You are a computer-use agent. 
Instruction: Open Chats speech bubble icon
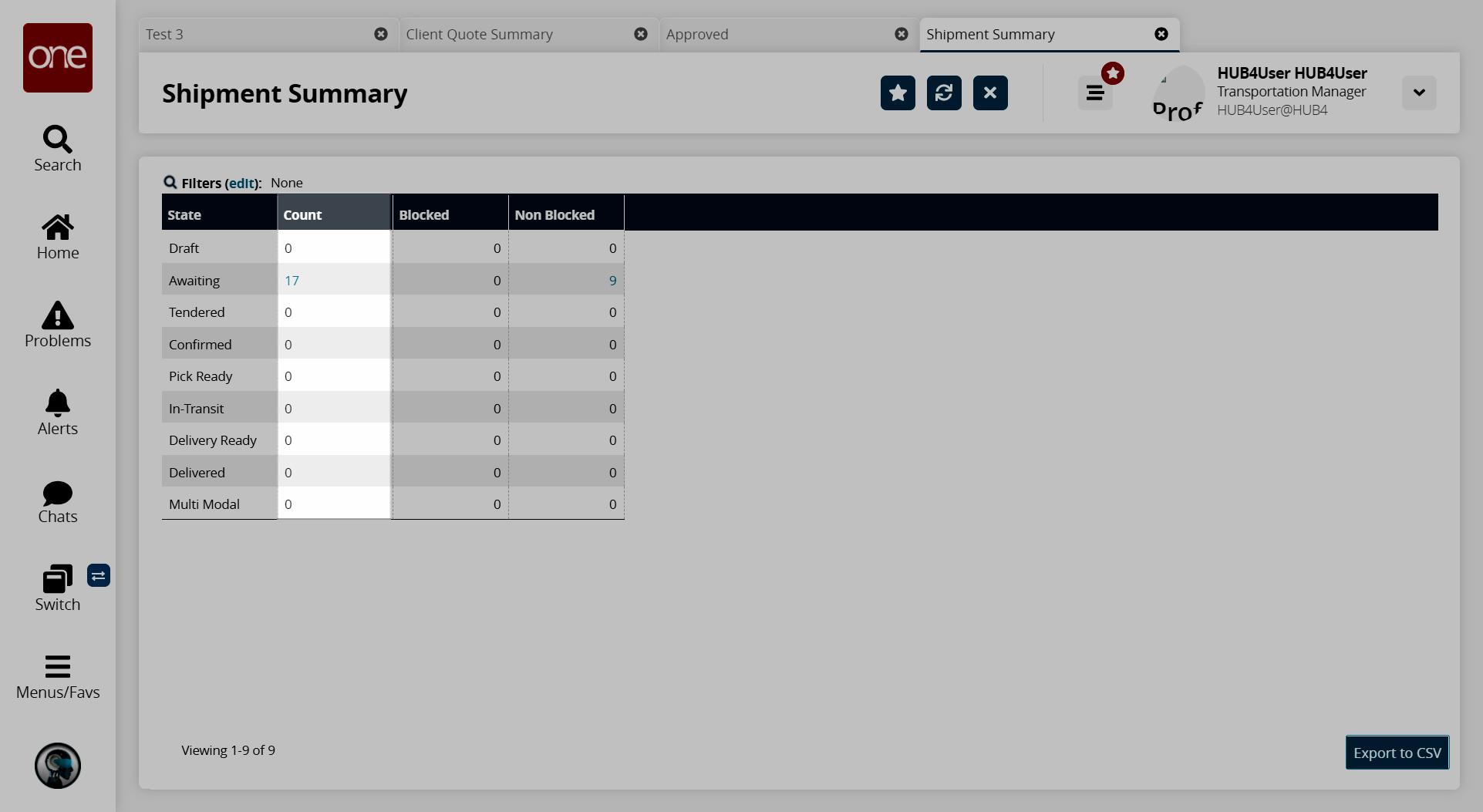click(x=57, y=493)
